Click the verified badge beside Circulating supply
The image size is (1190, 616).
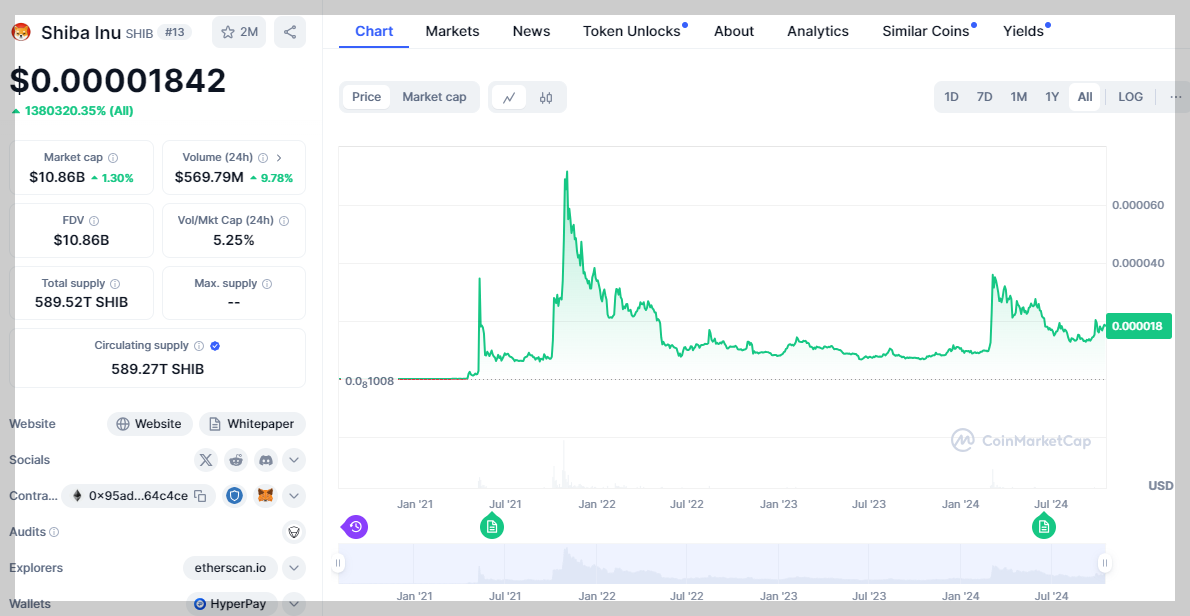[x=215, y=346]
